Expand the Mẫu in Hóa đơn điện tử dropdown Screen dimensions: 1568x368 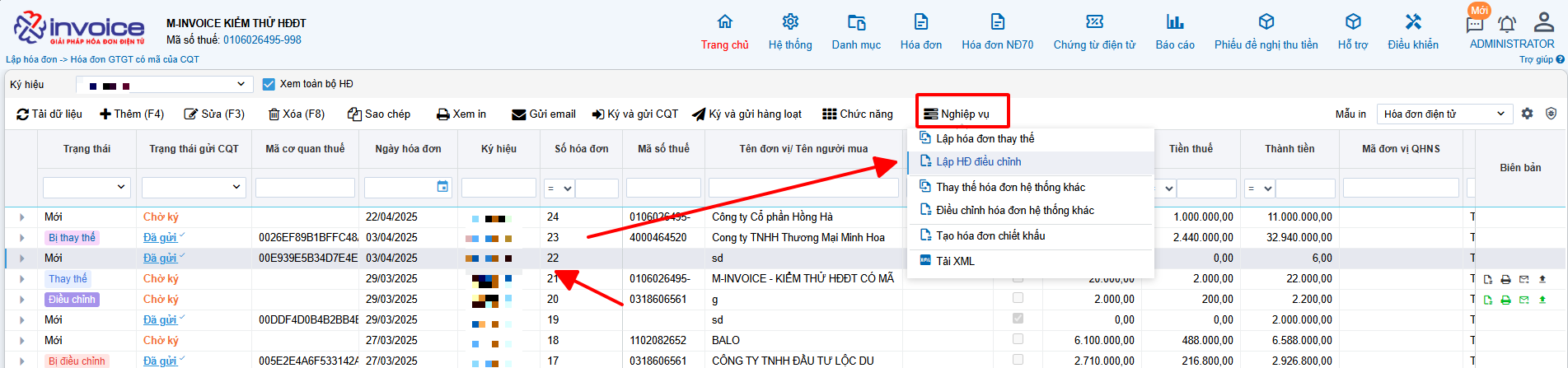pos(1444,114)
